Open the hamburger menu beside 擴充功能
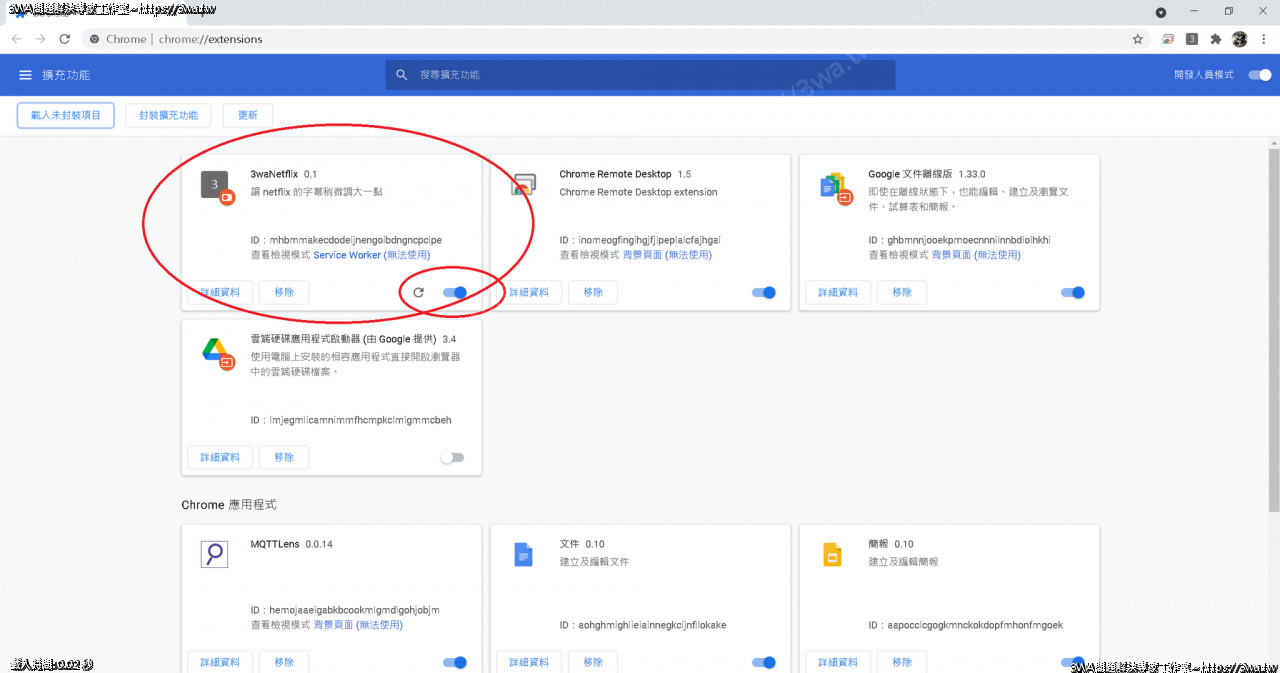This screenshot has height=673, width=1280. click(25, 75)
